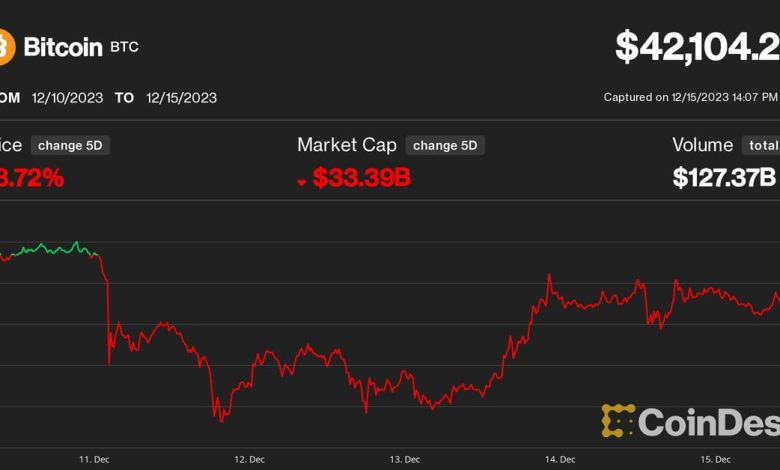Image resolution: width=780 pixels, height=470 pixels.
Task: Select the 15. Dec axis marker
Action: [715, 459]
